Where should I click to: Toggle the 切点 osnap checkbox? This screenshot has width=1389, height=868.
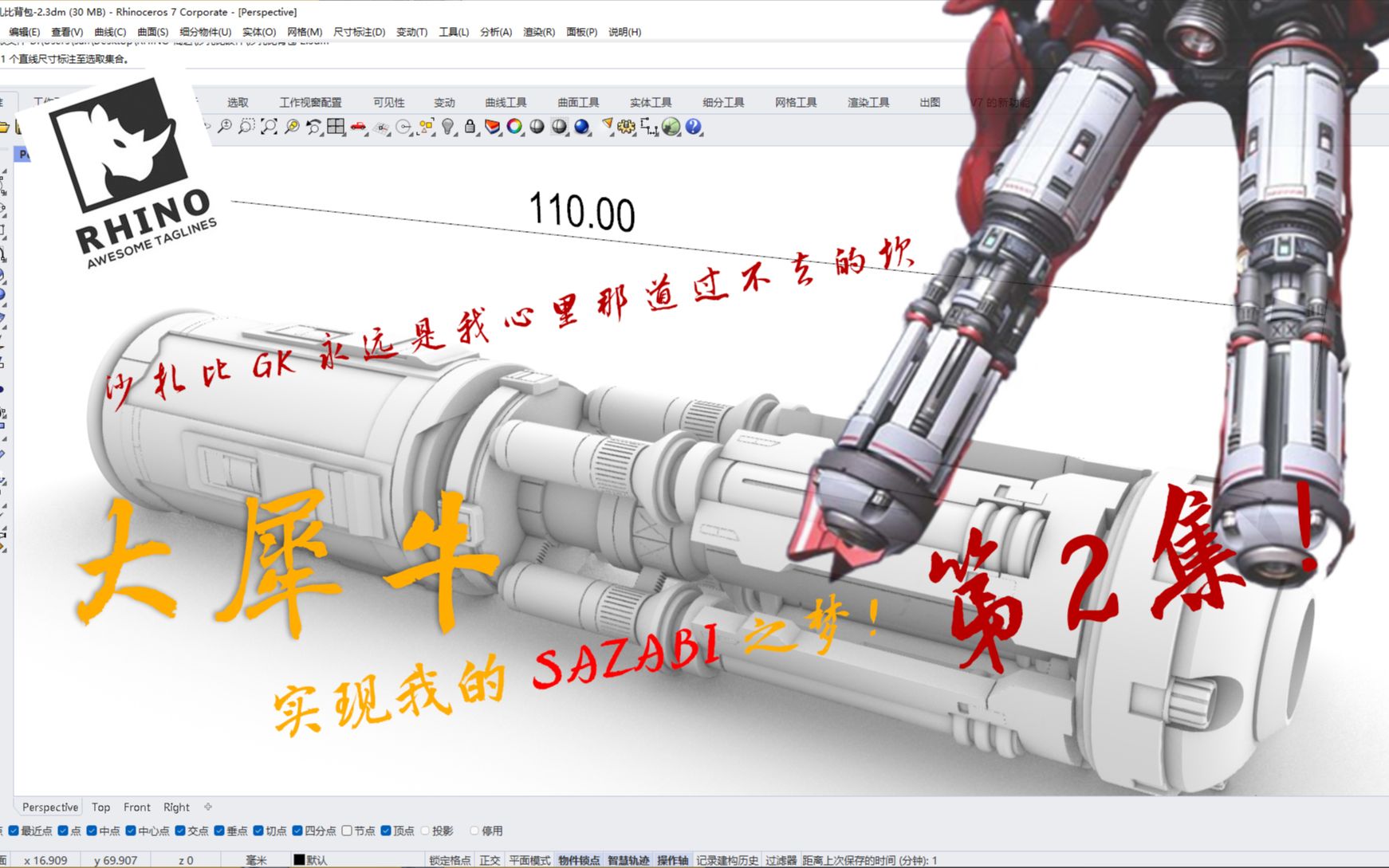tap(258, 831)
